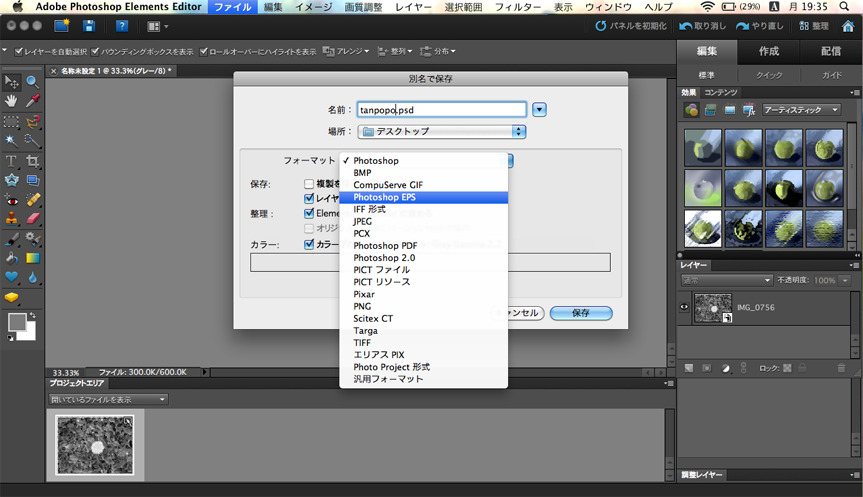863x497 pixels.
Task: Select the Magic Wand tool
Action: pos(11,141)
